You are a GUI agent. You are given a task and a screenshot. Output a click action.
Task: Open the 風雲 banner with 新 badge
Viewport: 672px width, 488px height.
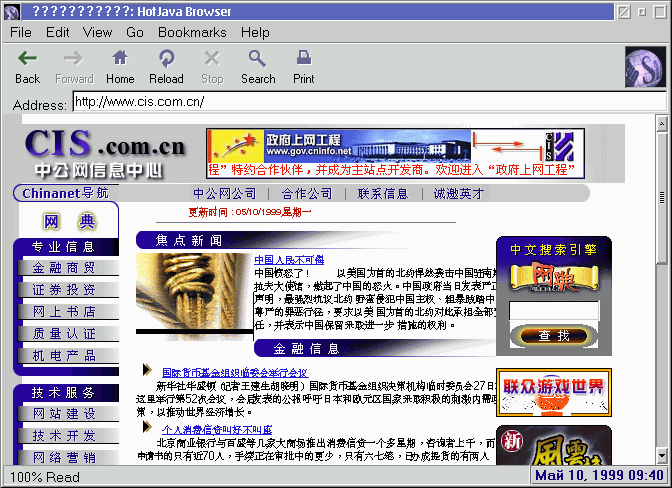(554, 445)
